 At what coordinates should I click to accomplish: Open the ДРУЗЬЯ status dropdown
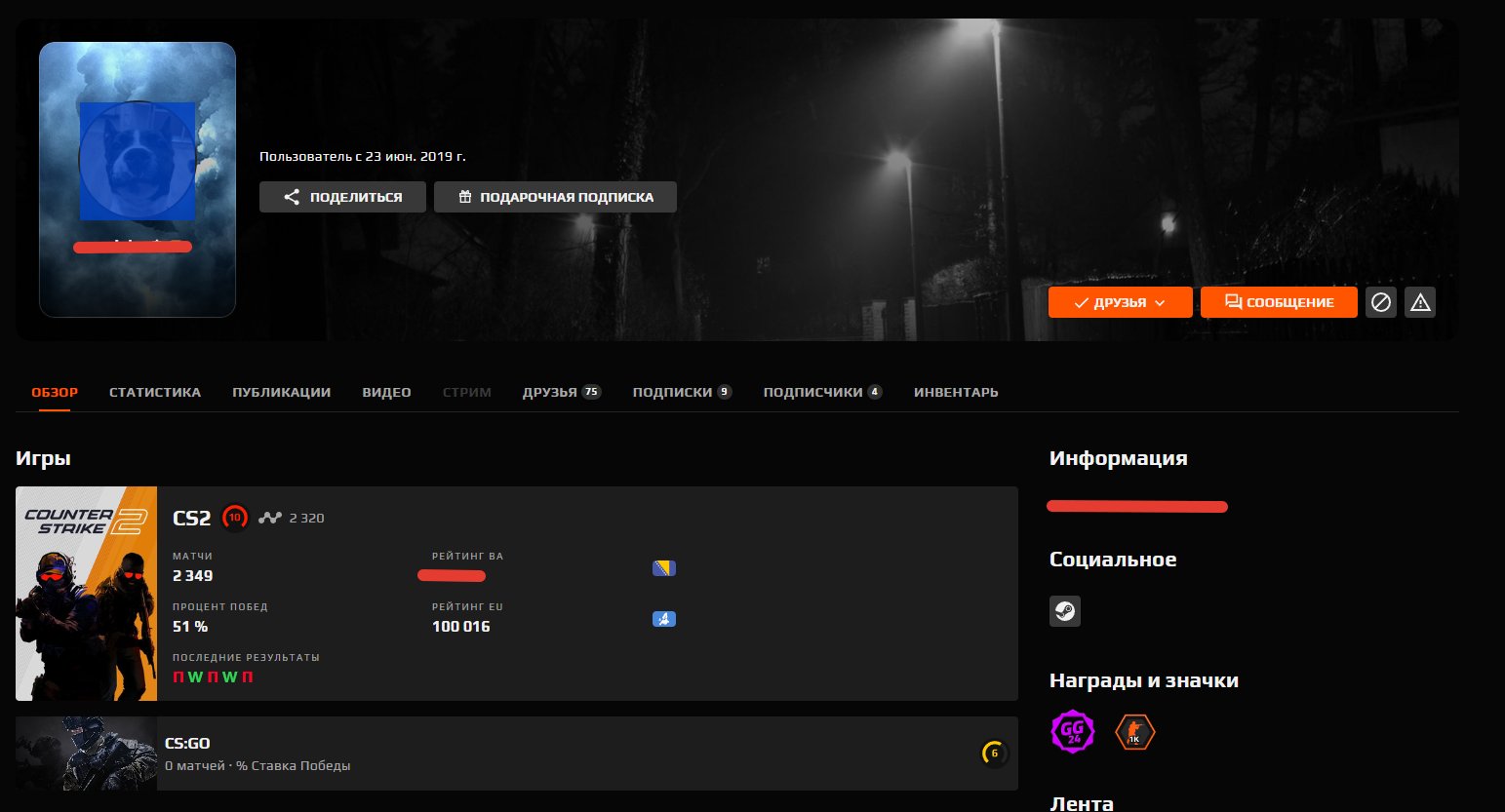[1120, 302]
